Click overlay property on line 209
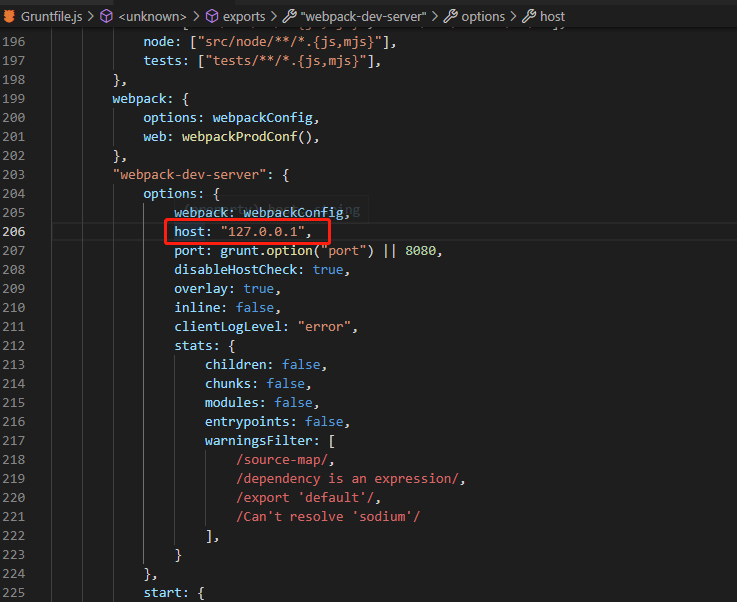 coord(201,289)
